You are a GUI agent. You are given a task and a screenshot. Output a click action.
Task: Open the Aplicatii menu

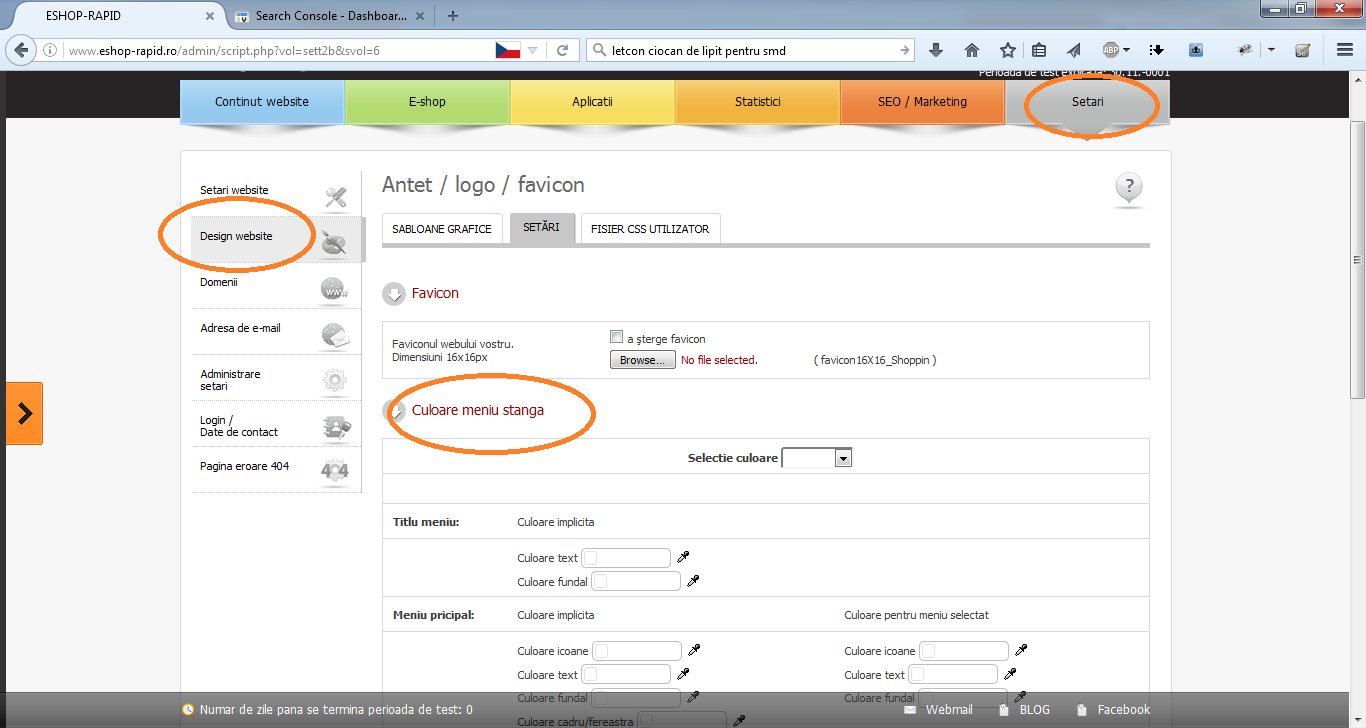pyautogui.click(x=592, y=102)
